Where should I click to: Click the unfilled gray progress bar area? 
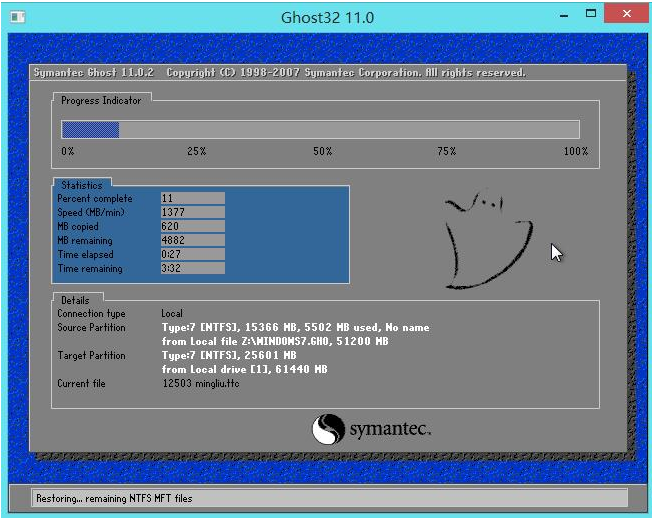pyautogui.click(x=348, y=130)
